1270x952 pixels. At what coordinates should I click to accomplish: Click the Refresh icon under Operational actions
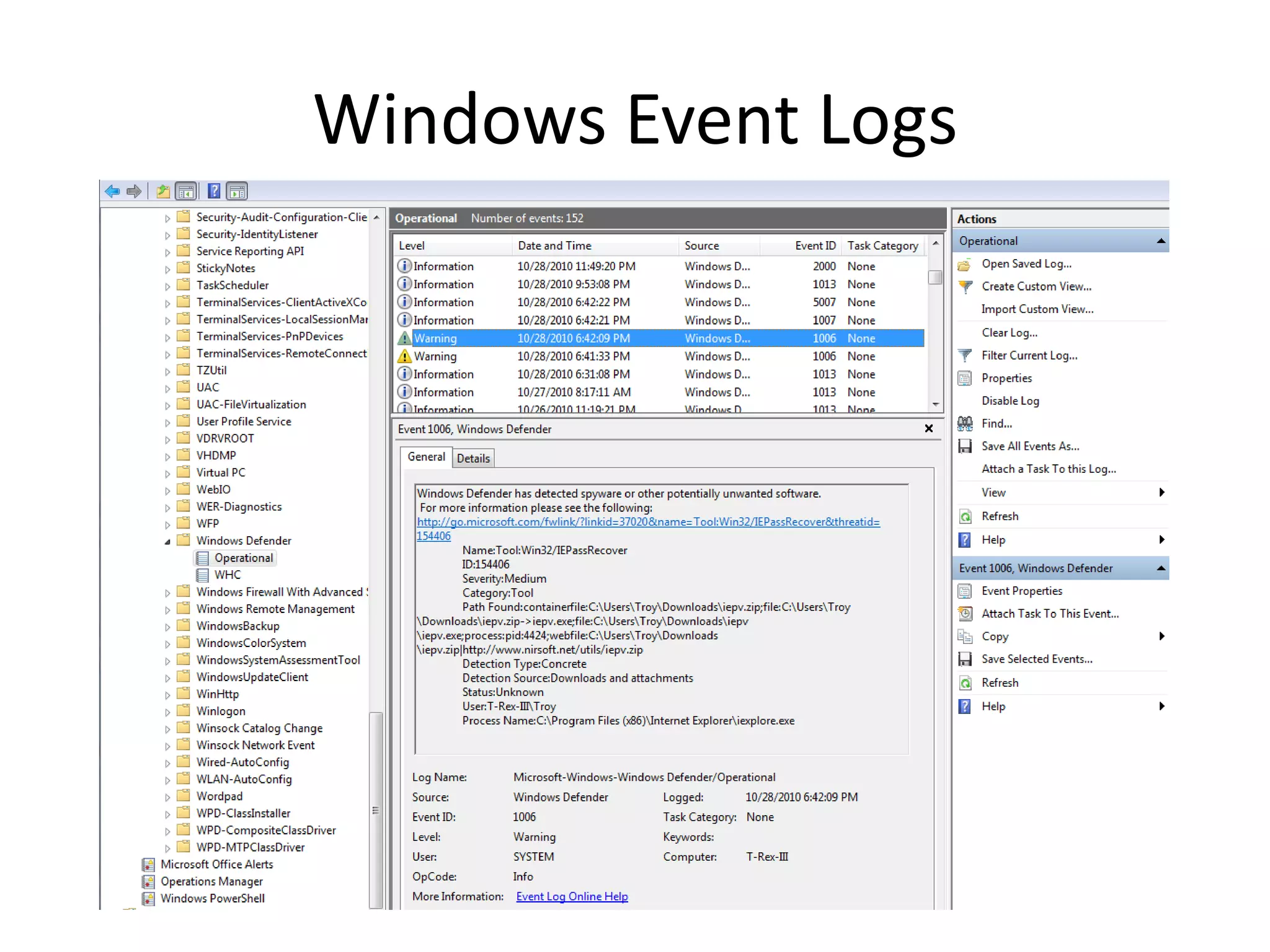tap(965, 517)
